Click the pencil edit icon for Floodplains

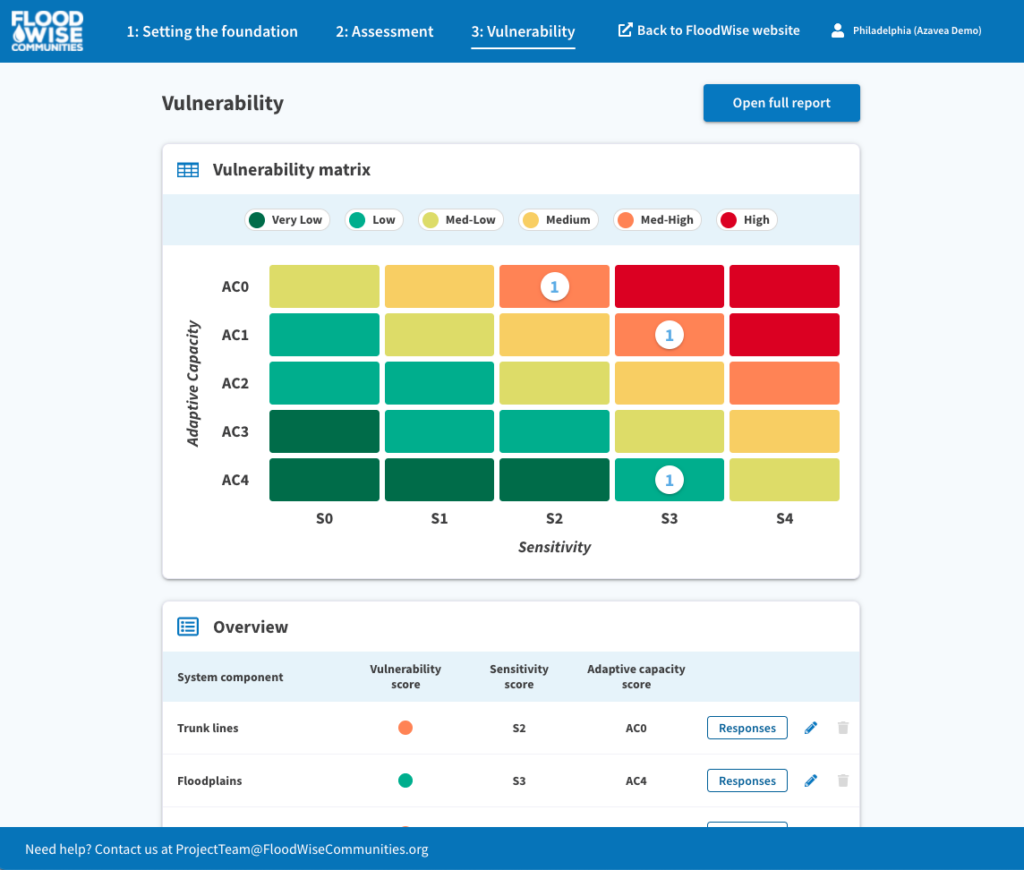811,781
